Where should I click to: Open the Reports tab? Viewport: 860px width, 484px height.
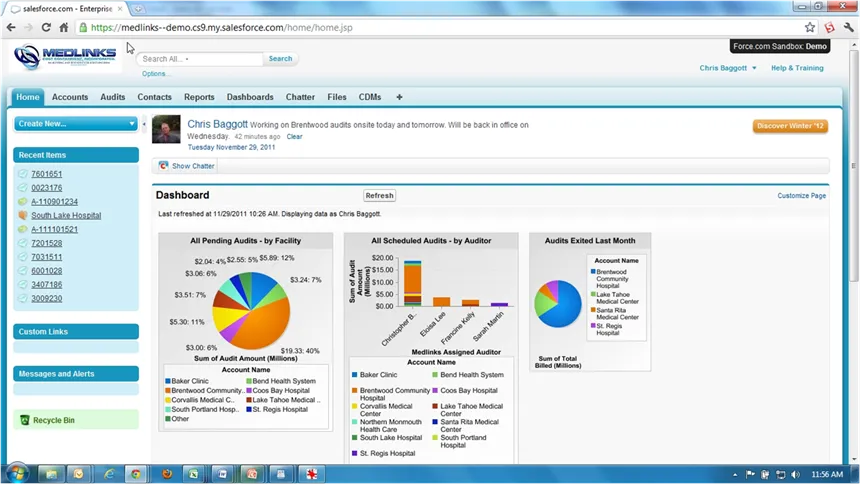pos(199,97)
